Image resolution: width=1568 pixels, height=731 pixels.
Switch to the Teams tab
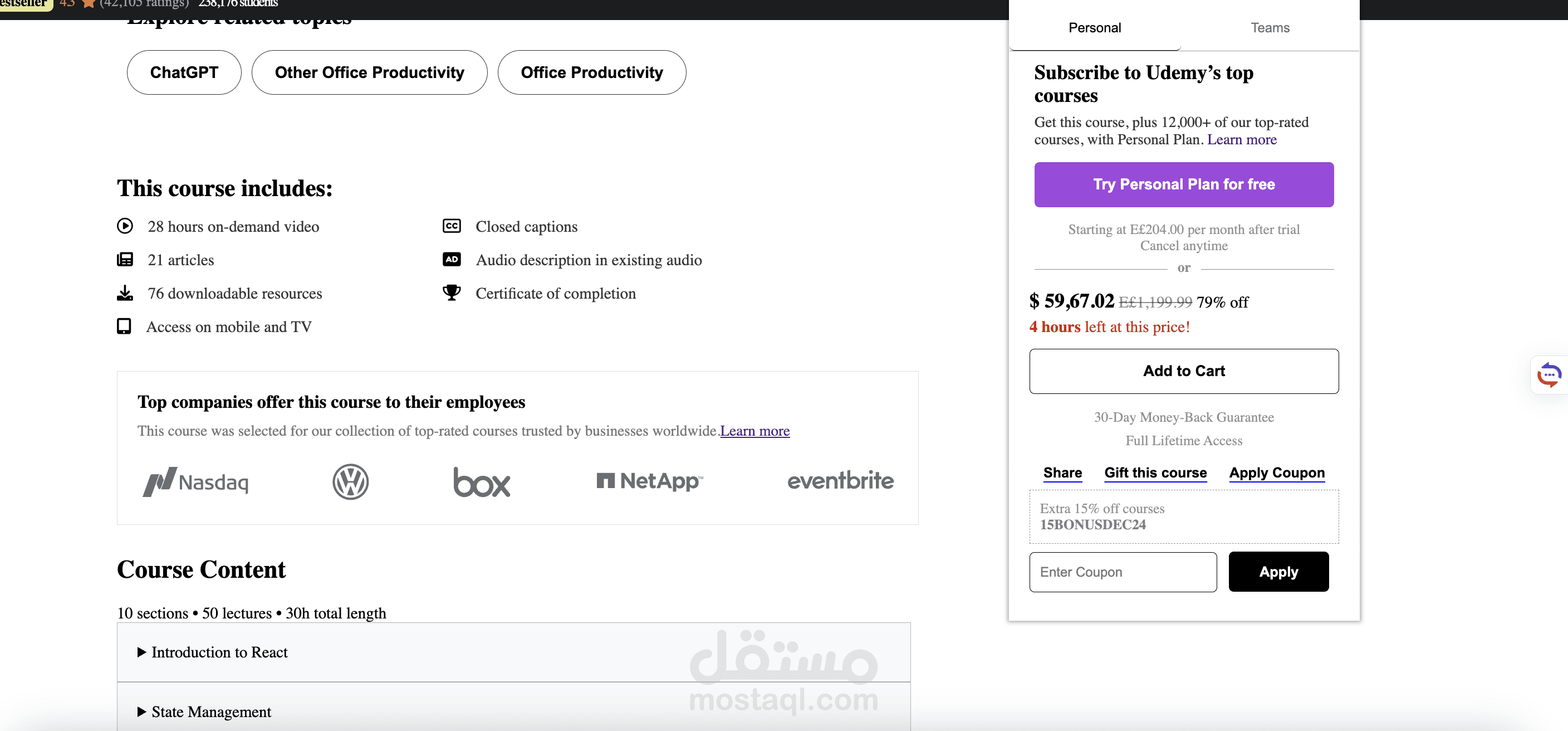click(1270, 28)
